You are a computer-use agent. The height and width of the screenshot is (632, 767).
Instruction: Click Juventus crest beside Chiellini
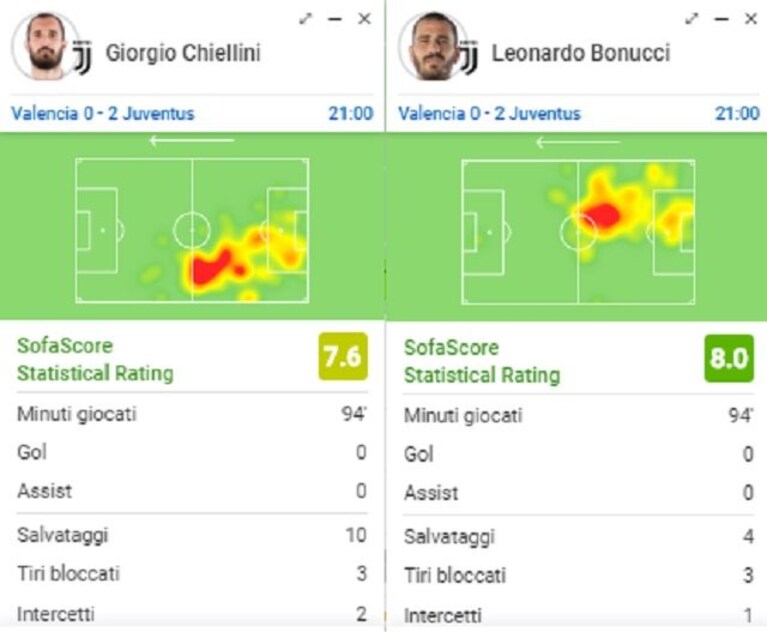(x=82, y=58)
